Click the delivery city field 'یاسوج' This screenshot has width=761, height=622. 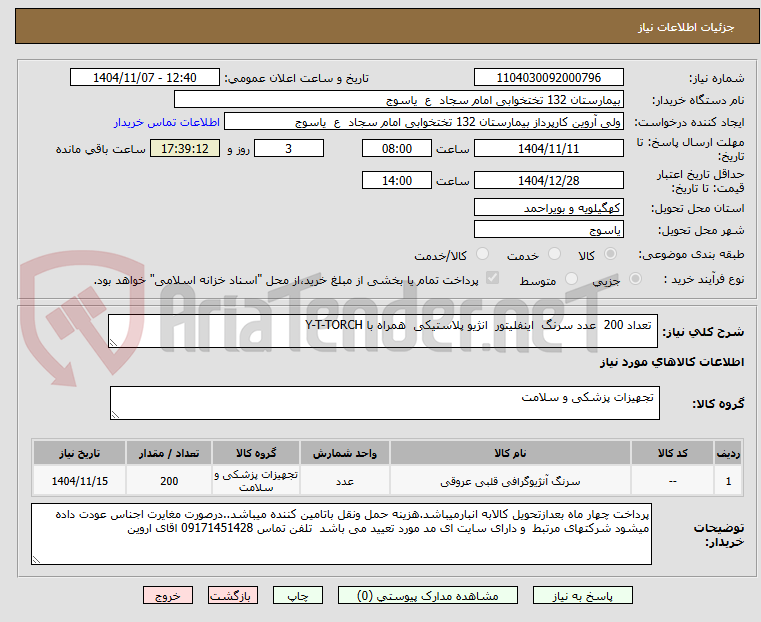pos(548,229)
